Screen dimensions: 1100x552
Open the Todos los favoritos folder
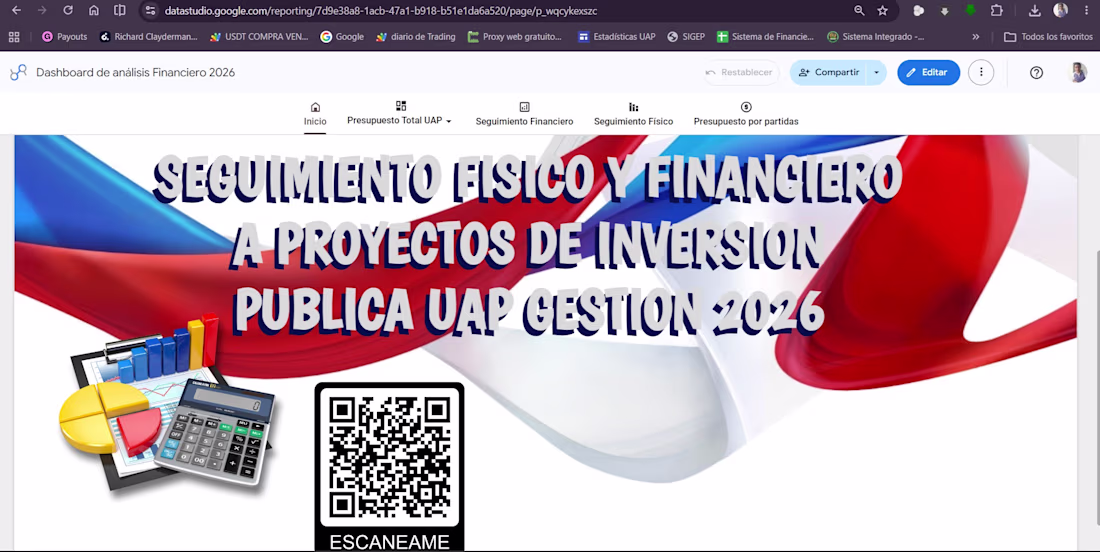[x=1048, y=36]
